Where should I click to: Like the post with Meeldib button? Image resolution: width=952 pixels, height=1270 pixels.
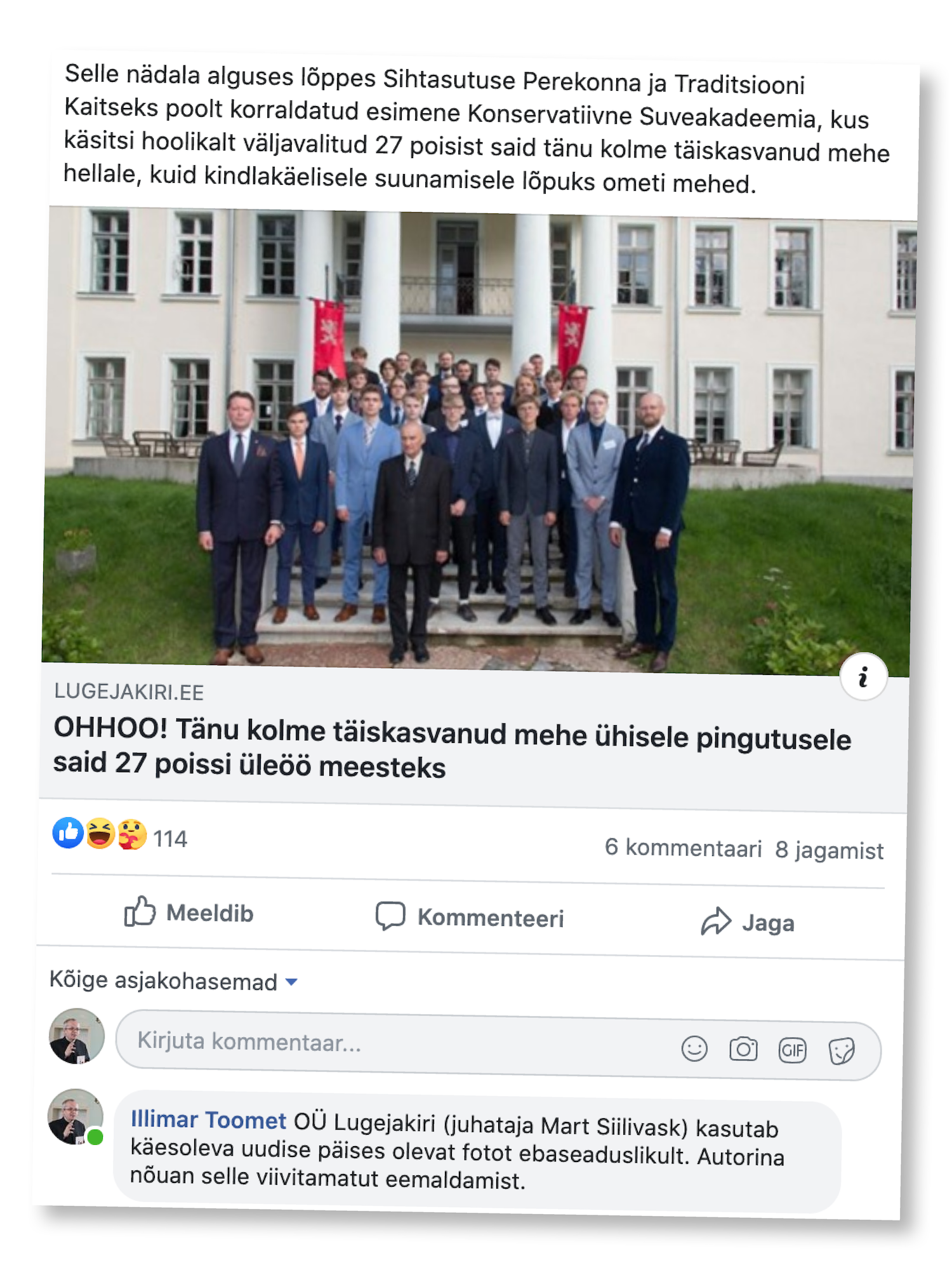189,912
